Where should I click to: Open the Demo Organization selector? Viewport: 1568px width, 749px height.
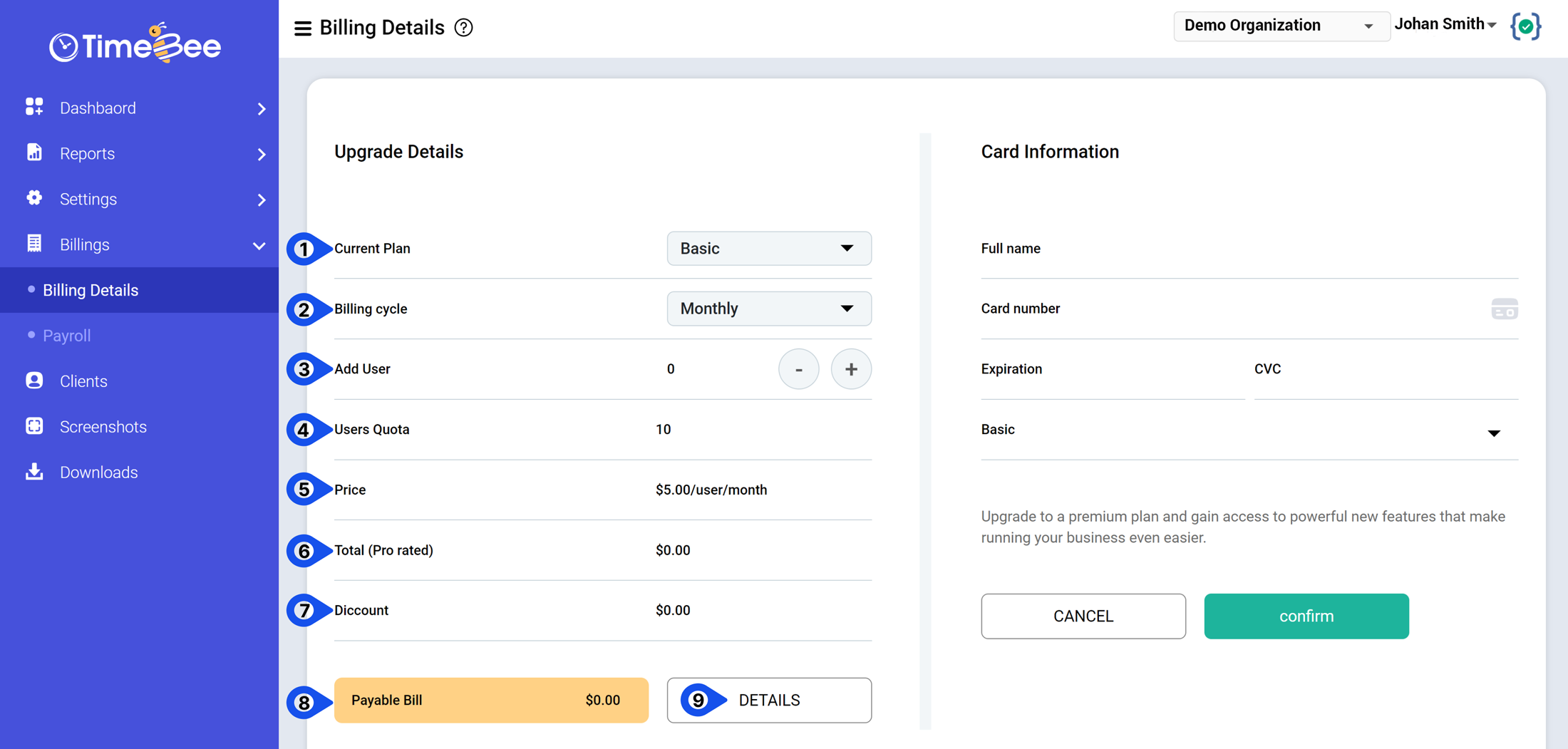(1280, 26)
